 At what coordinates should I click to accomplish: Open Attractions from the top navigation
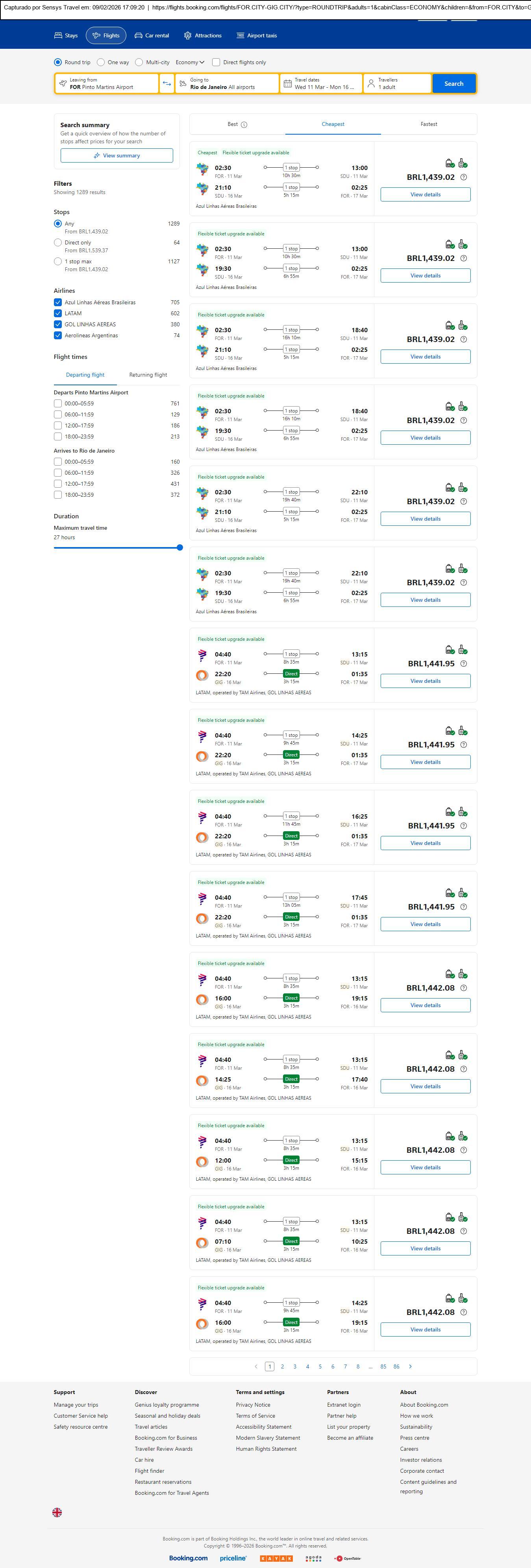click(x=203, y=36)
